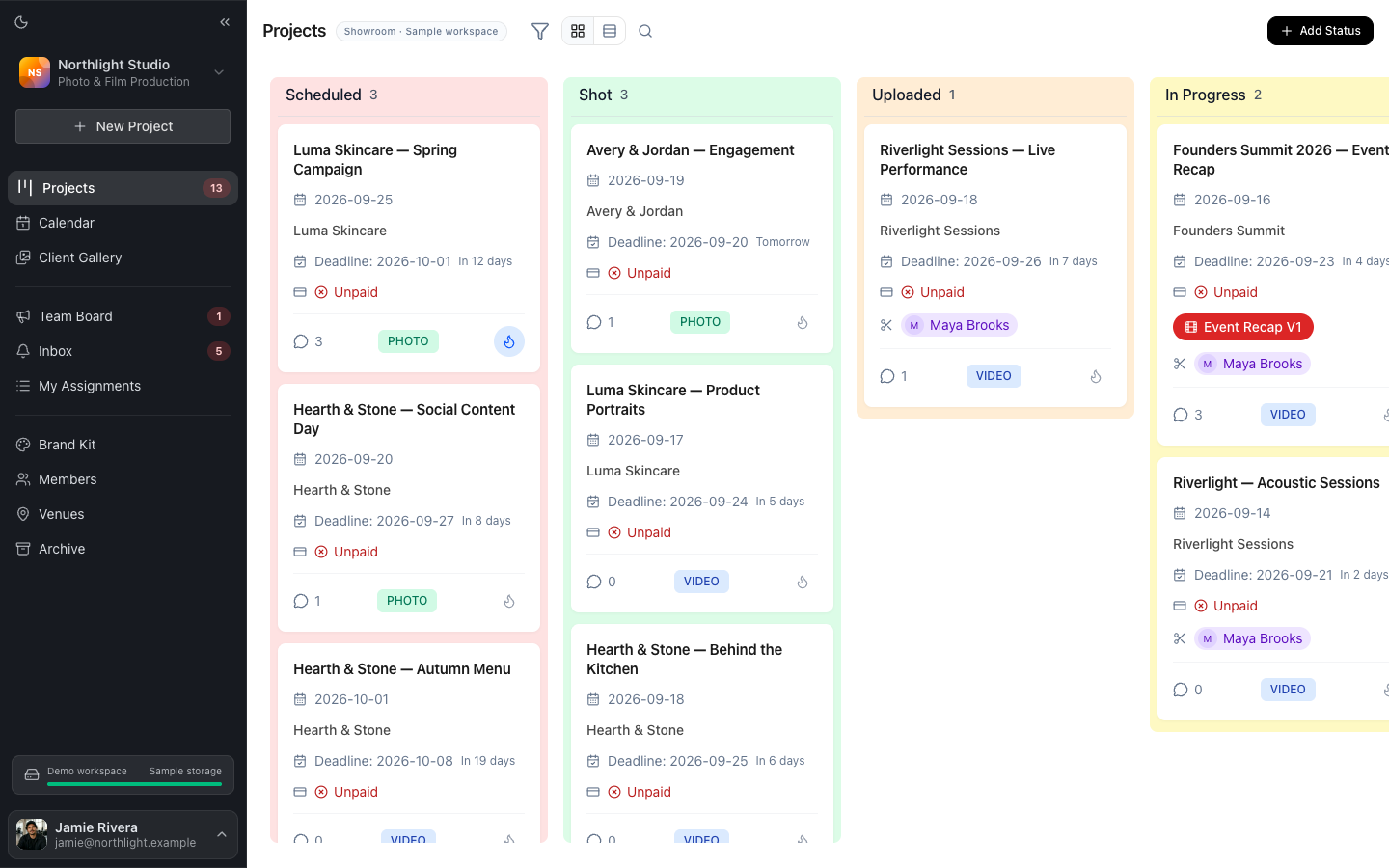The image size is (1389, 868).
Task: Select the red Event Recap V1 tag
Action: (x=1242, y=327)
